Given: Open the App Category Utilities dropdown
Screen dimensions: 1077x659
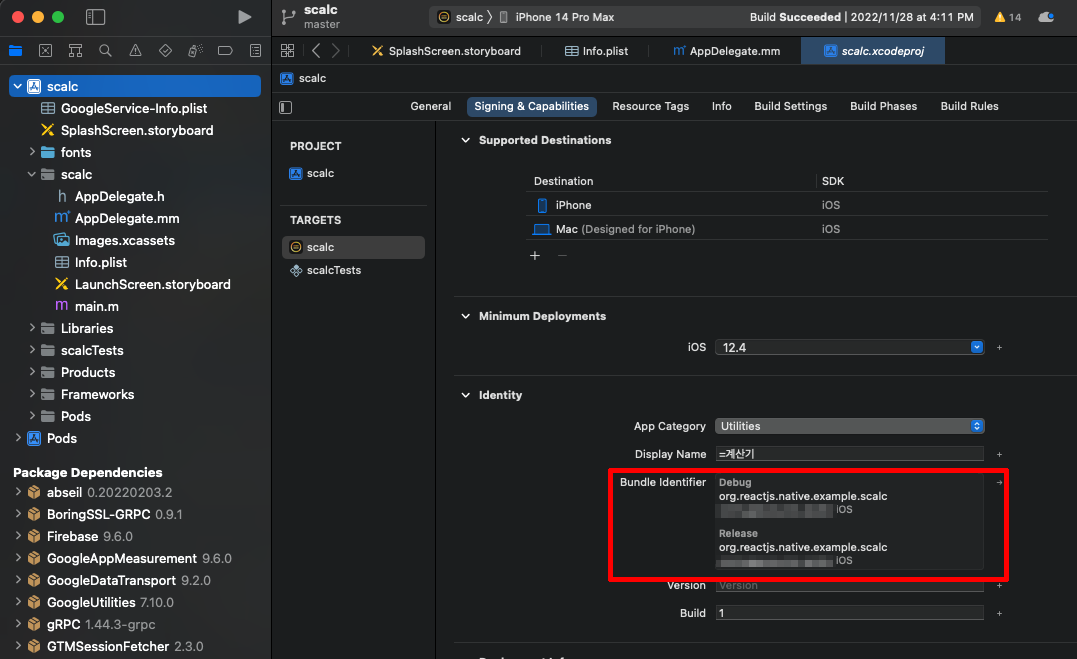Looking at the screenshot, I should pyautogui.click(x=850, y=426).
